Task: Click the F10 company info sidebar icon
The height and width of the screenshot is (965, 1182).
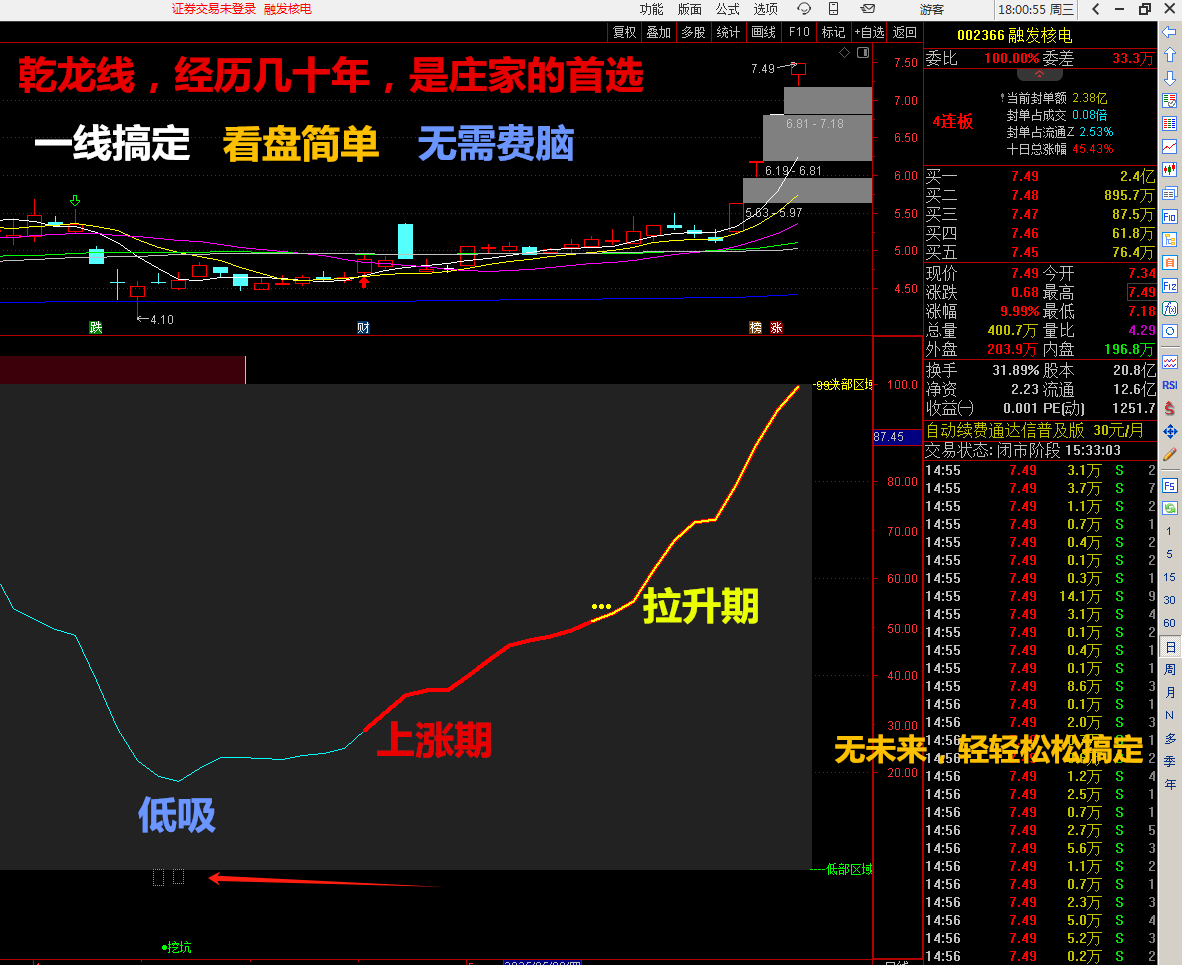Action: pos(1169,216)
